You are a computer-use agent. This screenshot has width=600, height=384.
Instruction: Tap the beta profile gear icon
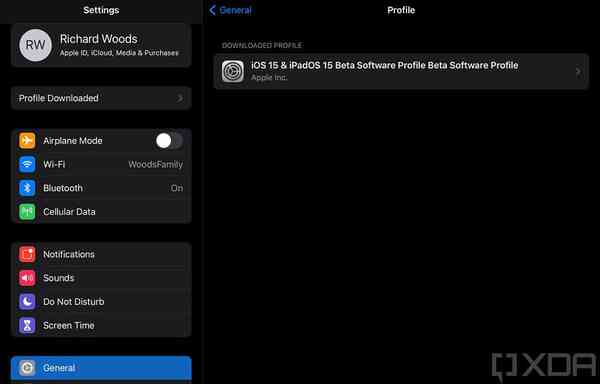tap(233, 72)
